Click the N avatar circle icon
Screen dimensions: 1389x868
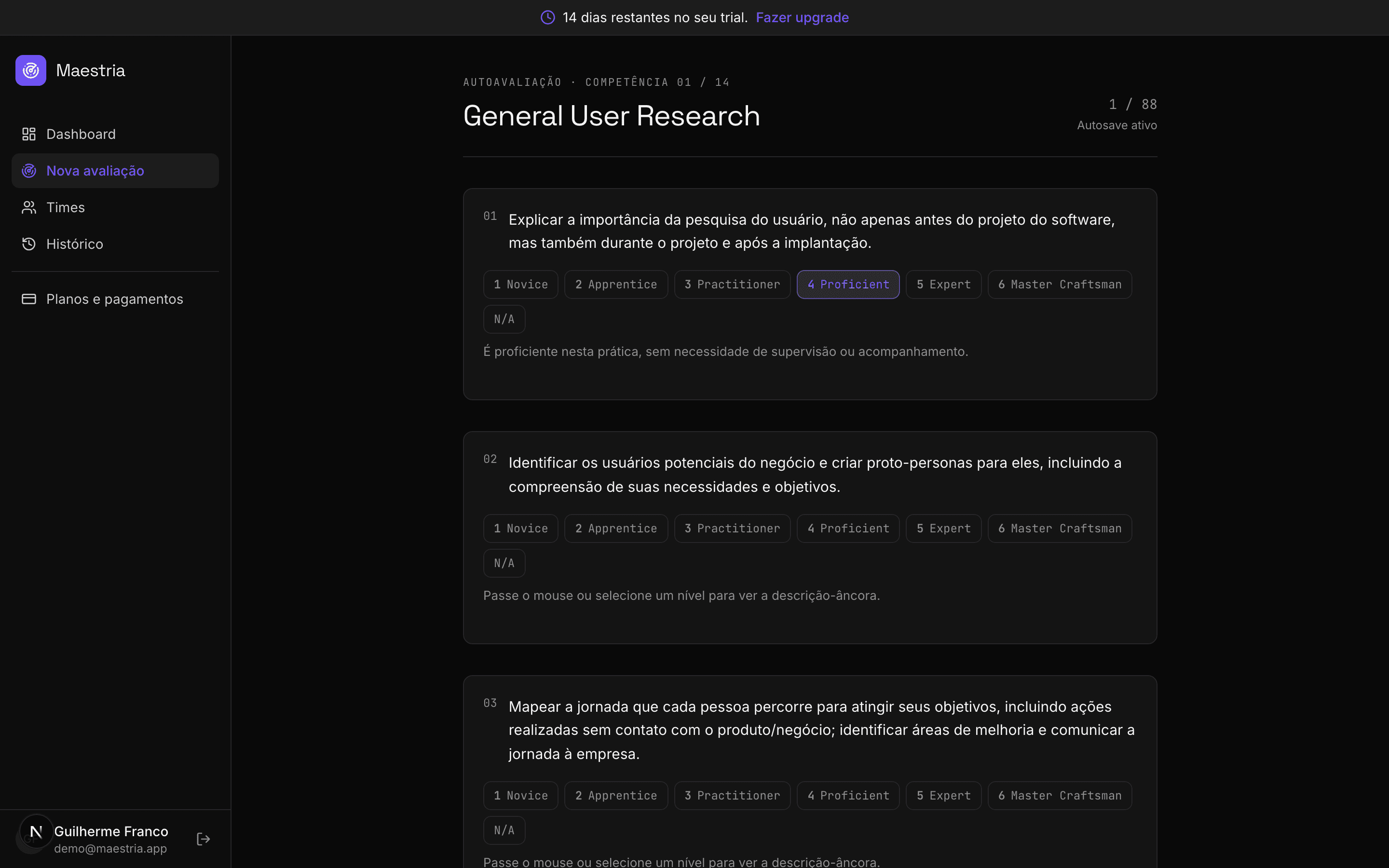pyautogui.click(x=36, y=831)
